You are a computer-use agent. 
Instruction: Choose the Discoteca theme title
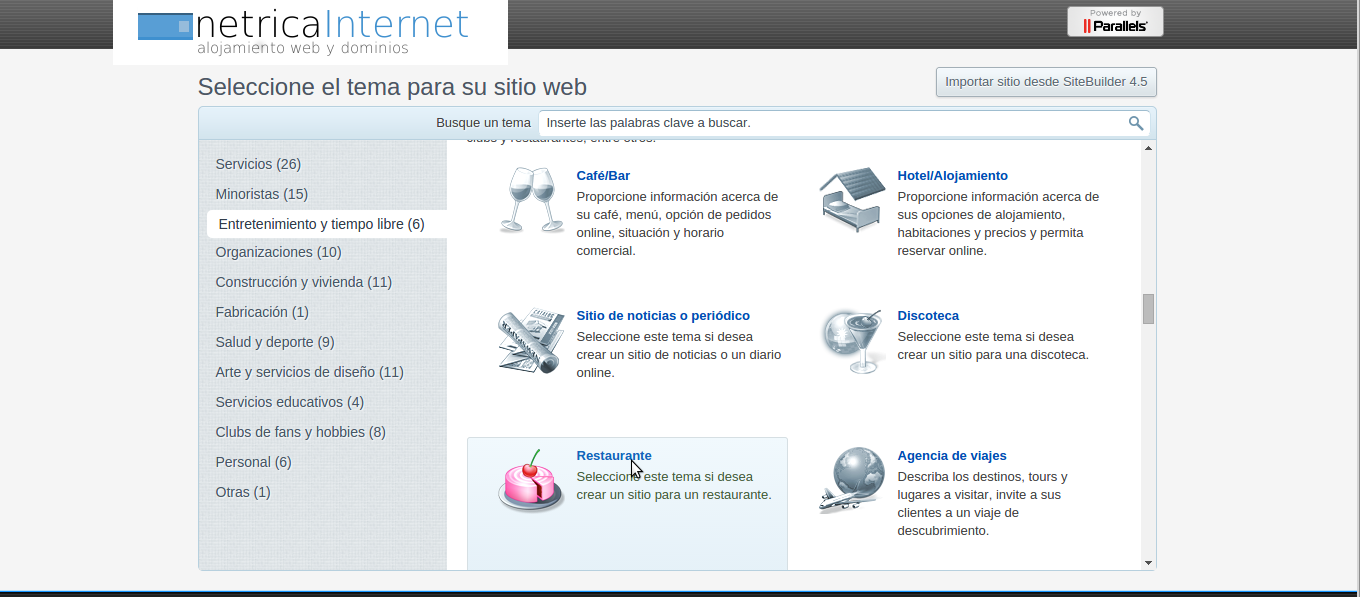click(928, 315)
